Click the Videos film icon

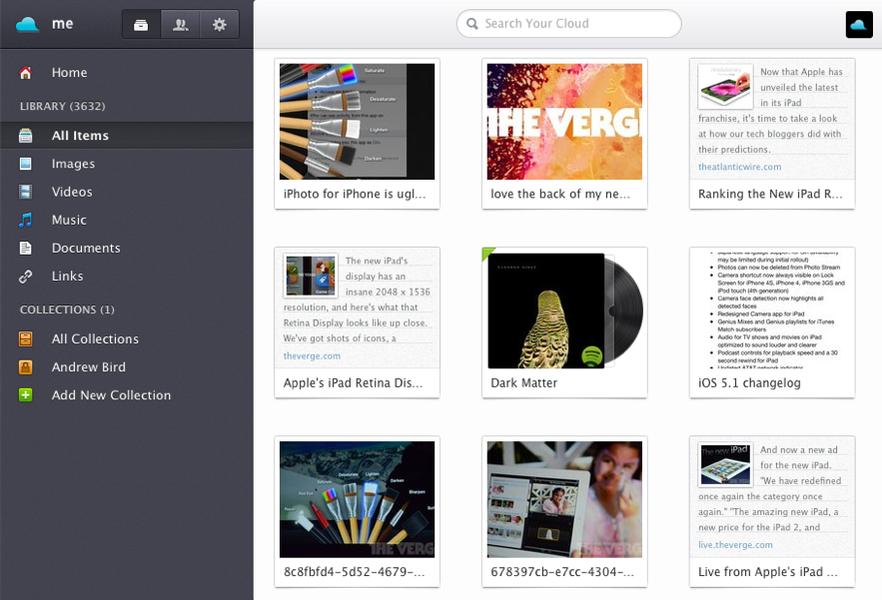(25, 192)
